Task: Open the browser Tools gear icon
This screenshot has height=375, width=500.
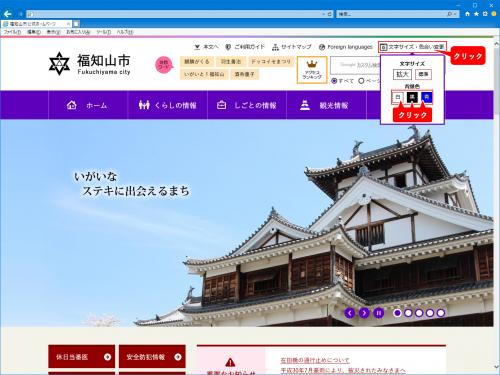Action: pos(485,14)
